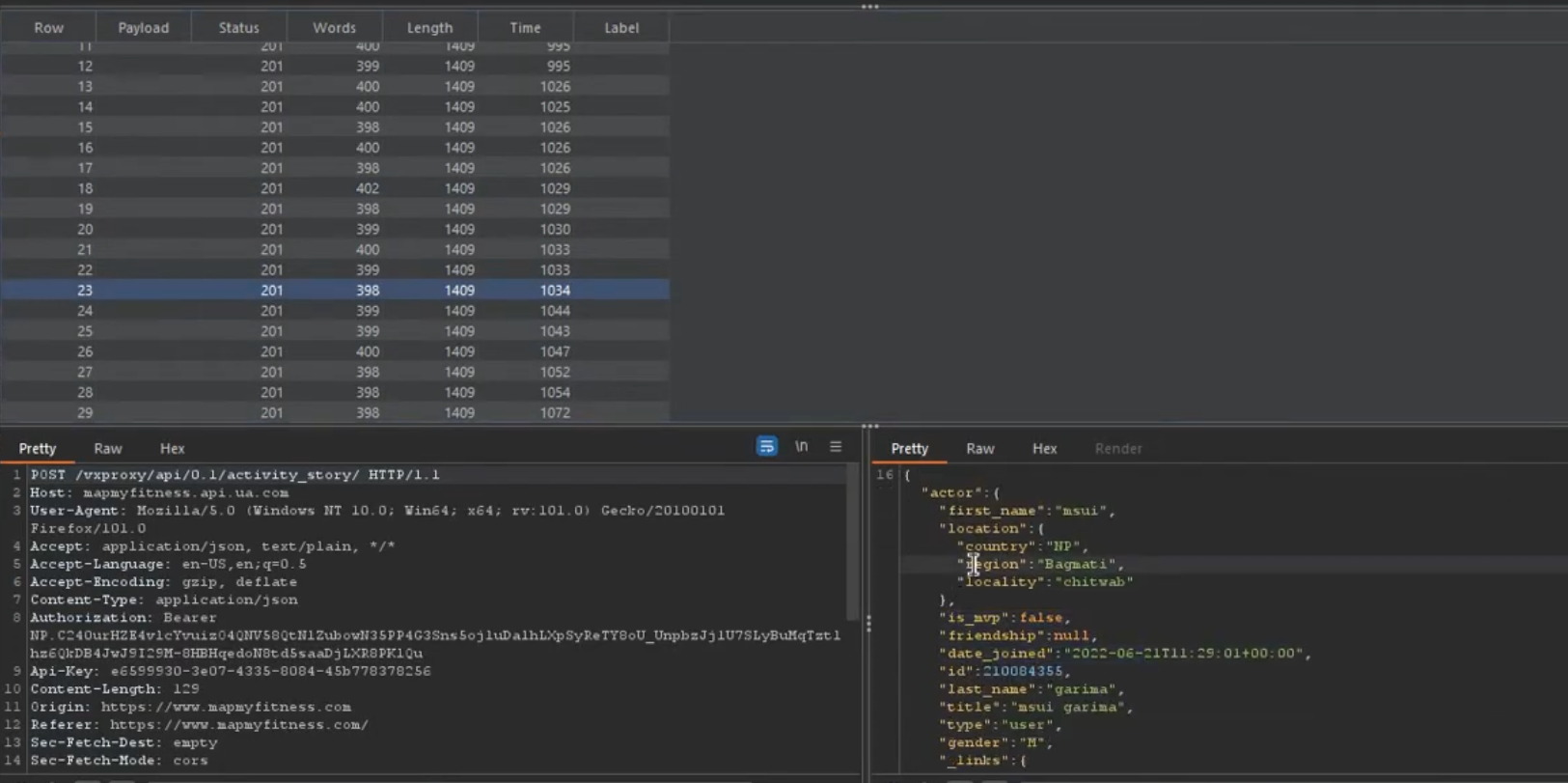
Task: Click the Status column header
Action: tap(238, 28)
